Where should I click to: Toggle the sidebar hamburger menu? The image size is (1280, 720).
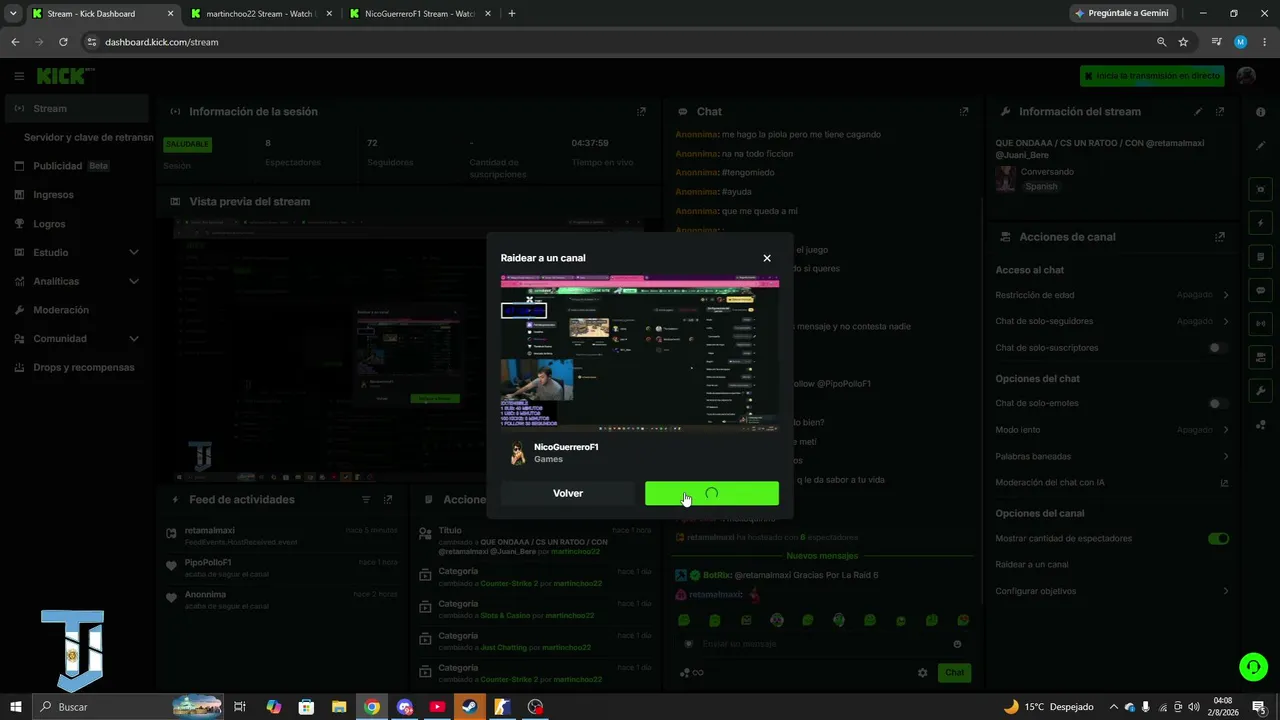pyautogui.click(x=19, y=76)
